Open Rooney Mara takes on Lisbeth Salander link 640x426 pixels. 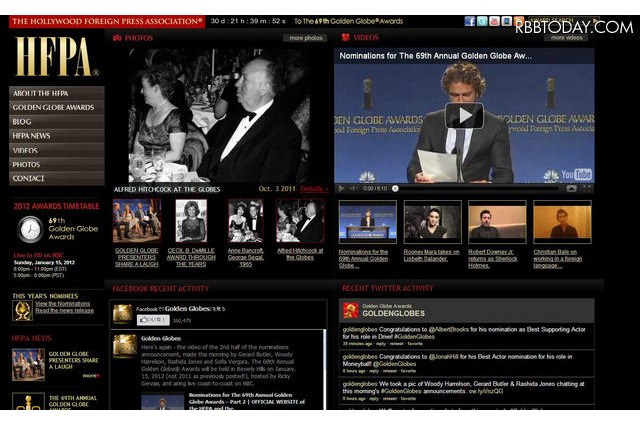click(431, 255)
